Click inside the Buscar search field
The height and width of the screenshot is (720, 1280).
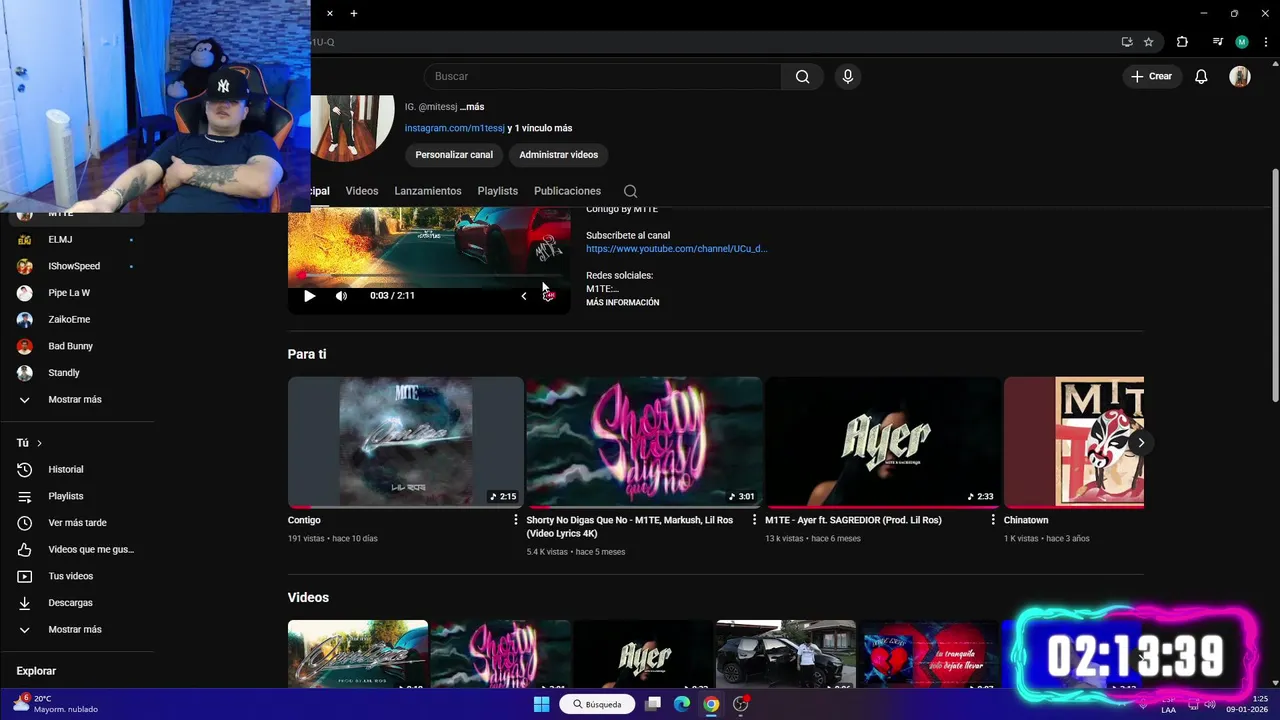[x=602, y=76]
